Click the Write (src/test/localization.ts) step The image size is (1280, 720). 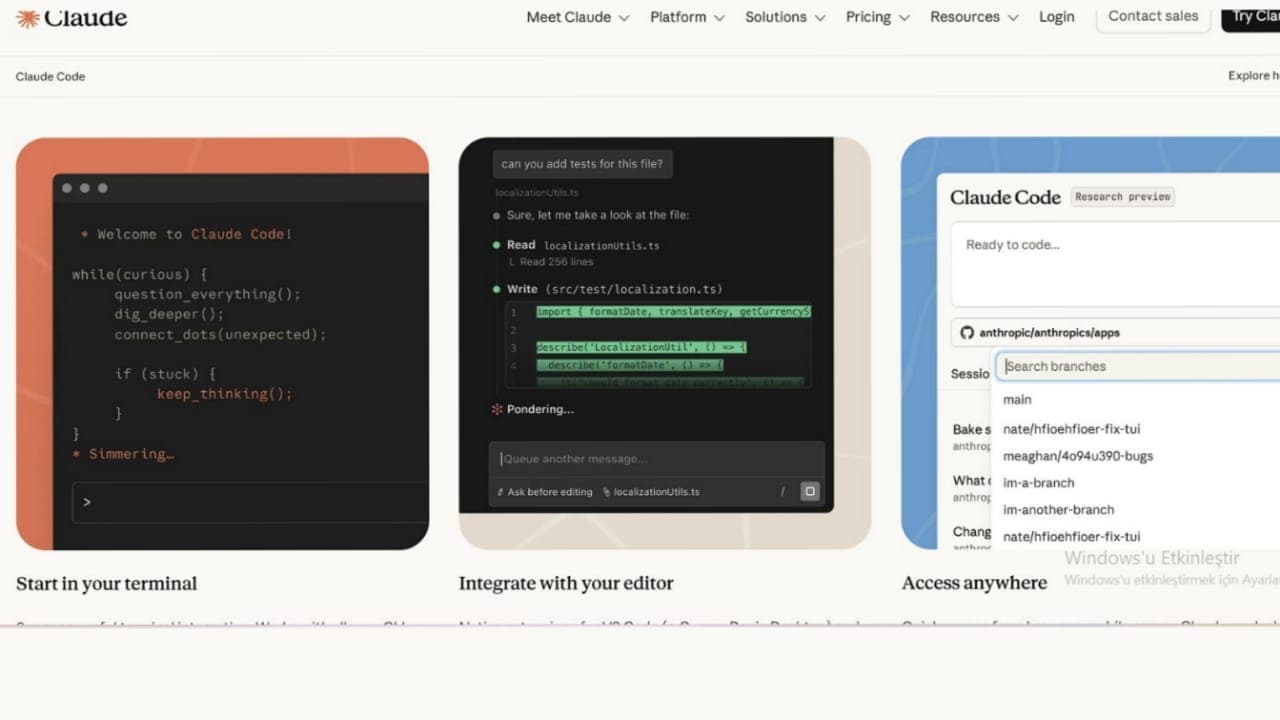614,289
